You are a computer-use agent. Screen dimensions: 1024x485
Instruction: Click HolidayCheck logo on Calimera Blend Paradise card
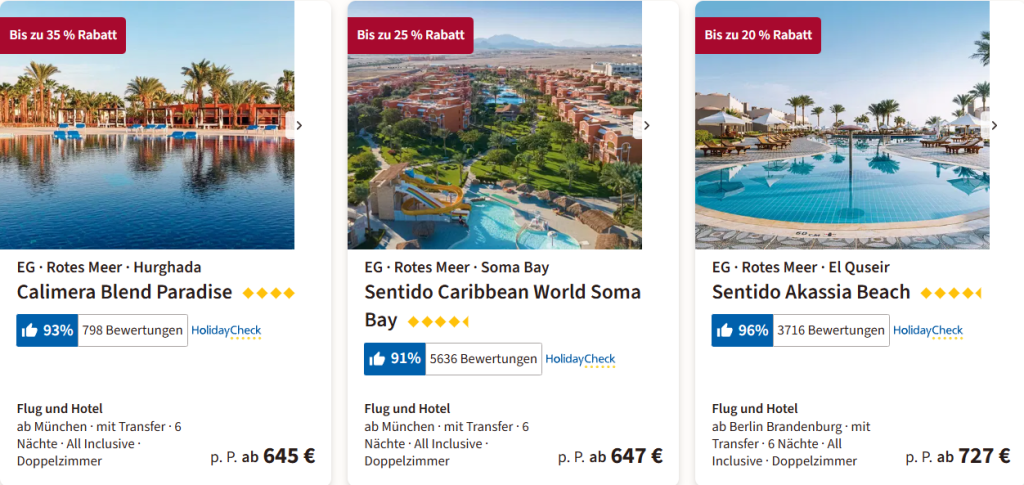(x=226, y=331)
